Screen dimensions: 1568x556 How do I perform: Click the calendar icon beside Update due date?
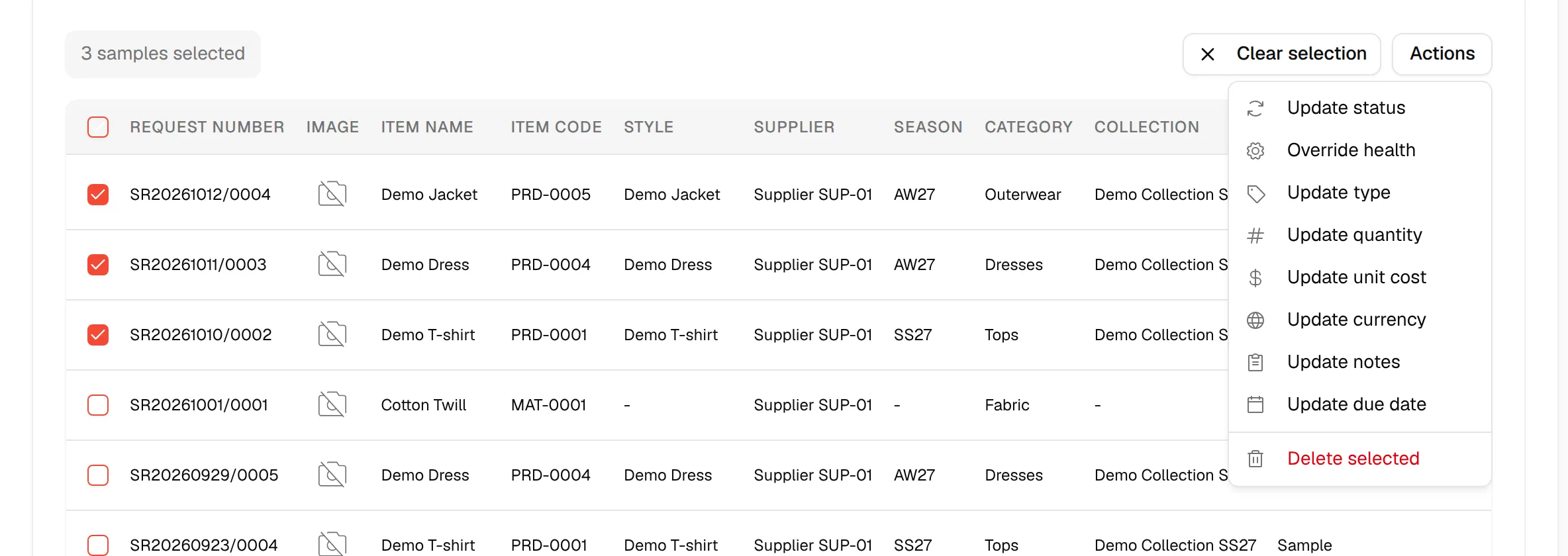[x=1255, y=404]
